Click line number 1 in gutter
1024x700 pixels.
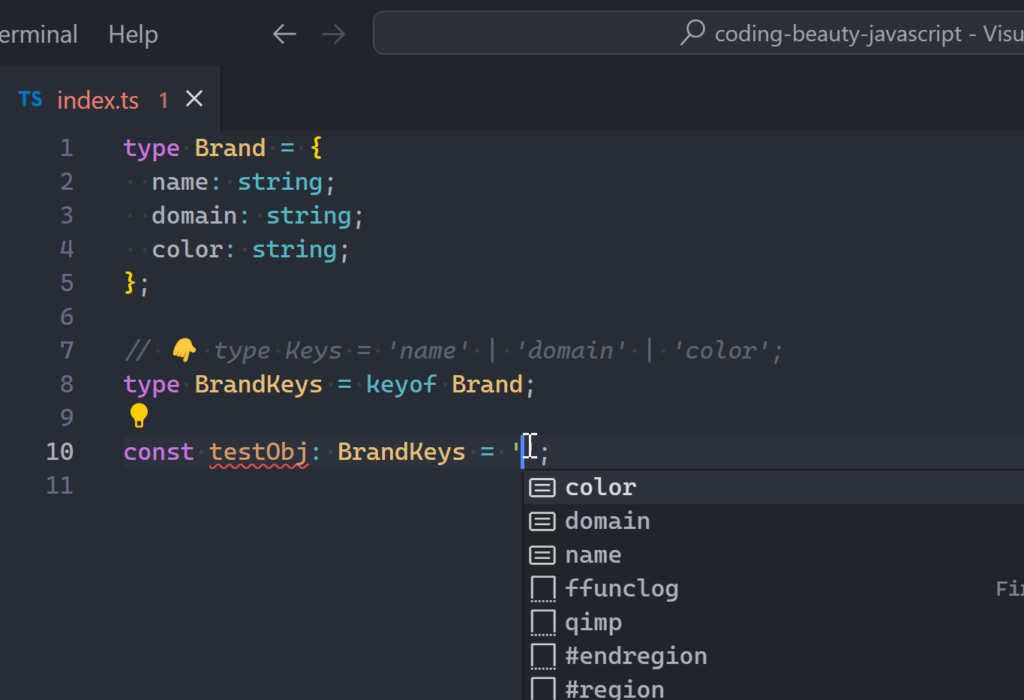coord(67,148)
